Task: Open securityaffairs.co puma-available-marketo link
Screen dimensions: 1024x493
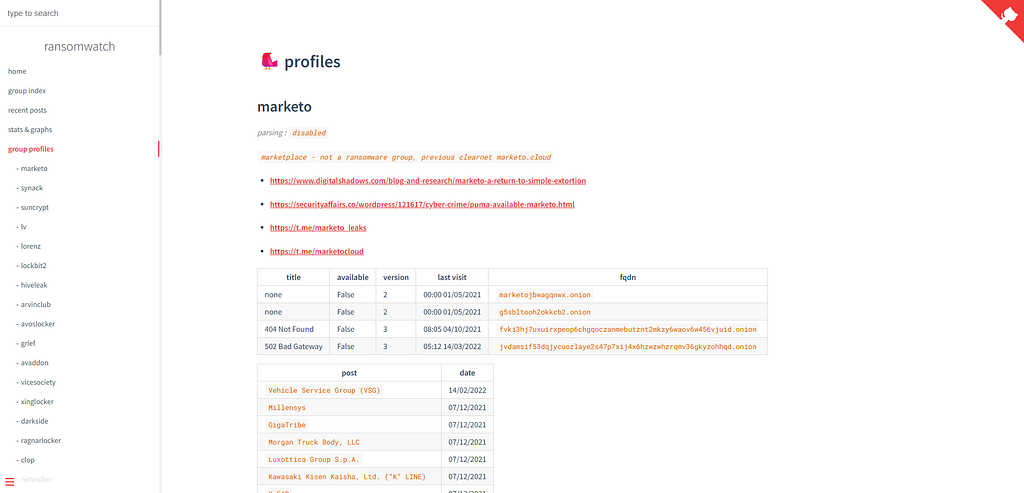Action: (422, 204)
